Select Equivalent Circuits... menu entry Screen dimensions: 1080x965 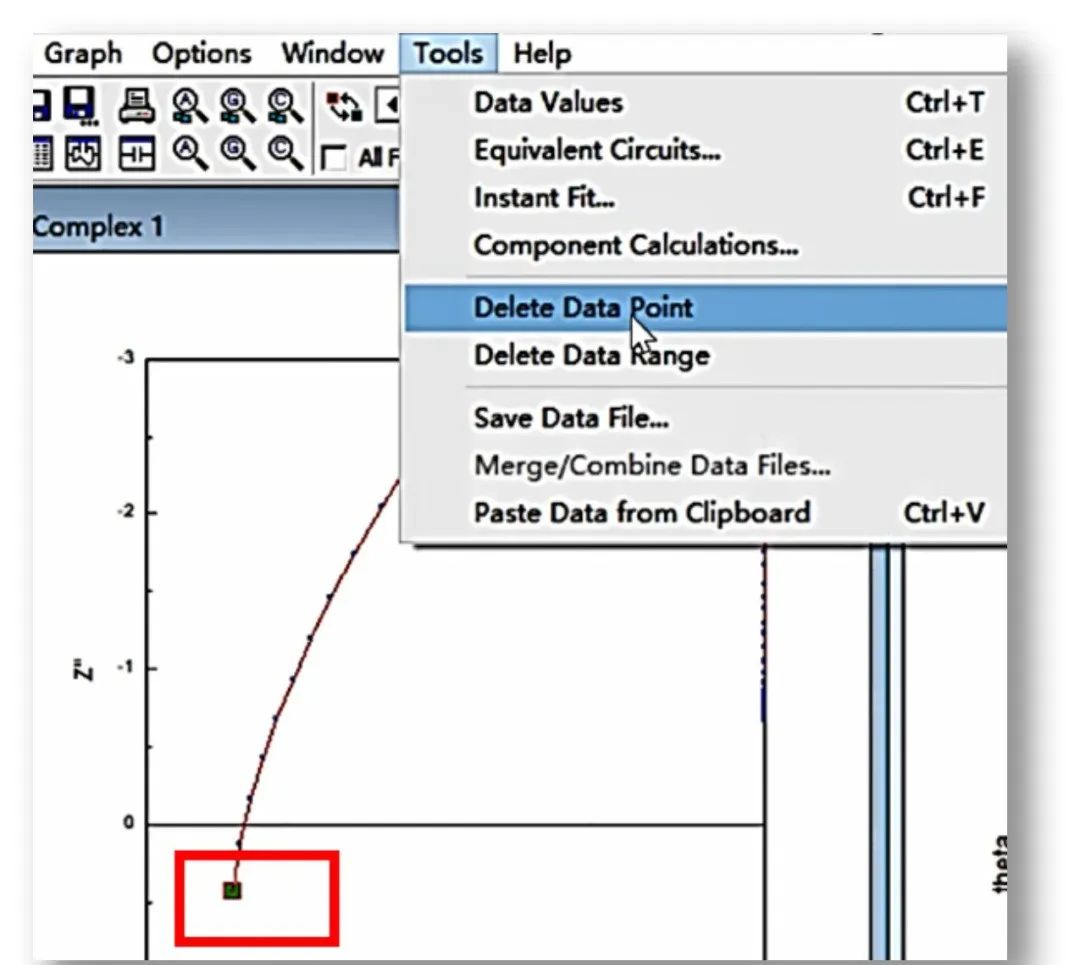705,150
